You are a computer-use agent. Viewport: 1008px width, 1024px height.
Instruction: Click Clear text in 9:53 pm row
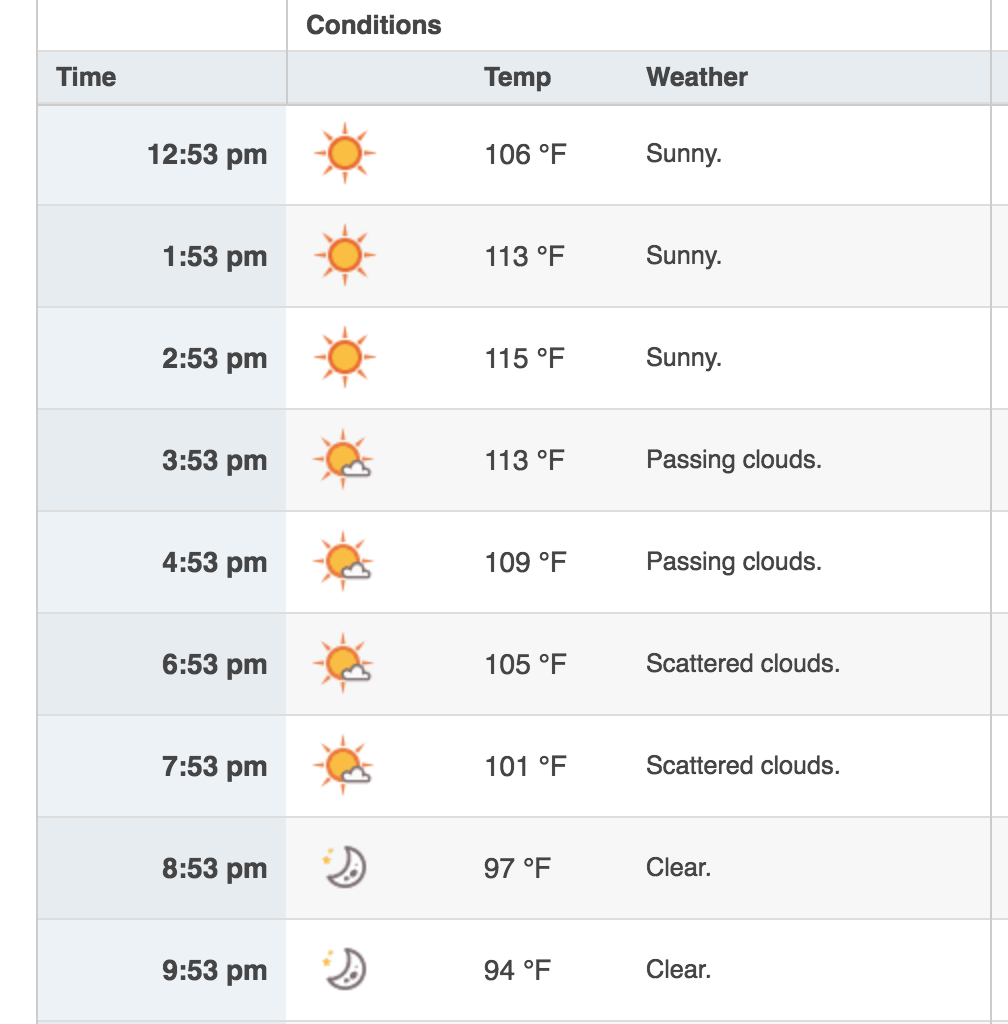(x=678, y=969)
